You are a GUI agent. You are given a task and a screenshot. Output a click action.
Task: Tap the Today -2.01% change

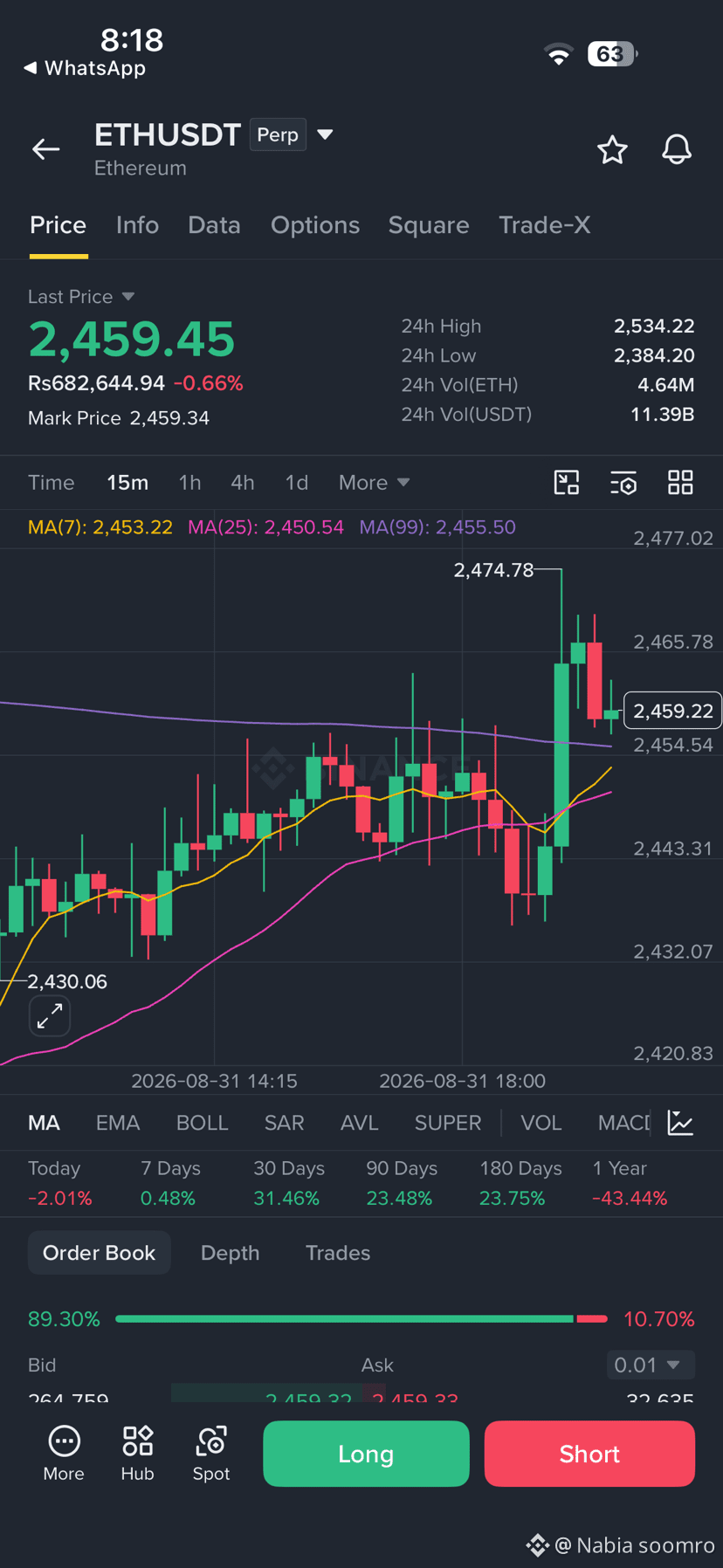click(x=60, y=1198)
